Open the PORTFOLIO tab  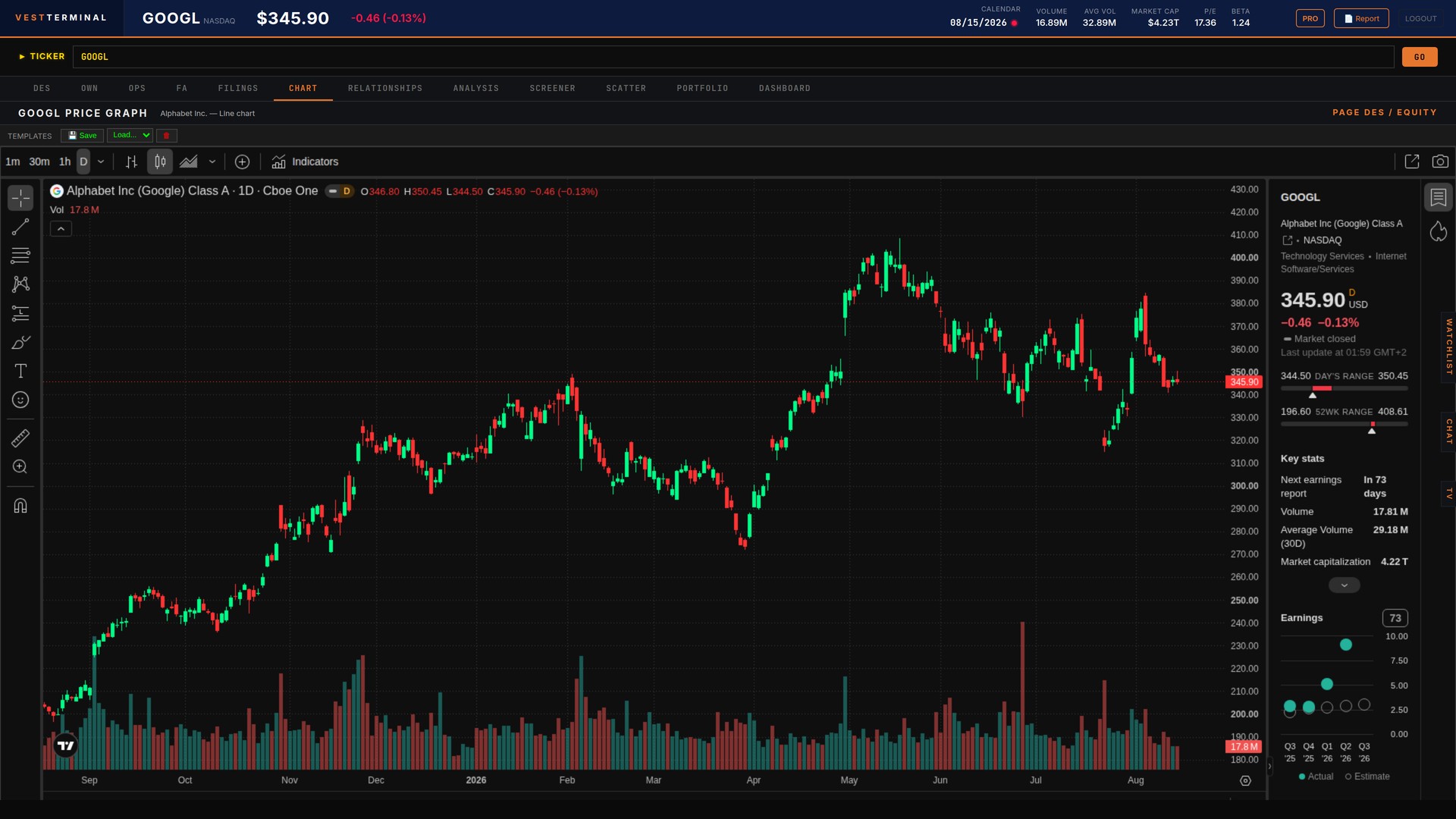pyautogui.click(x=702, y=89)
